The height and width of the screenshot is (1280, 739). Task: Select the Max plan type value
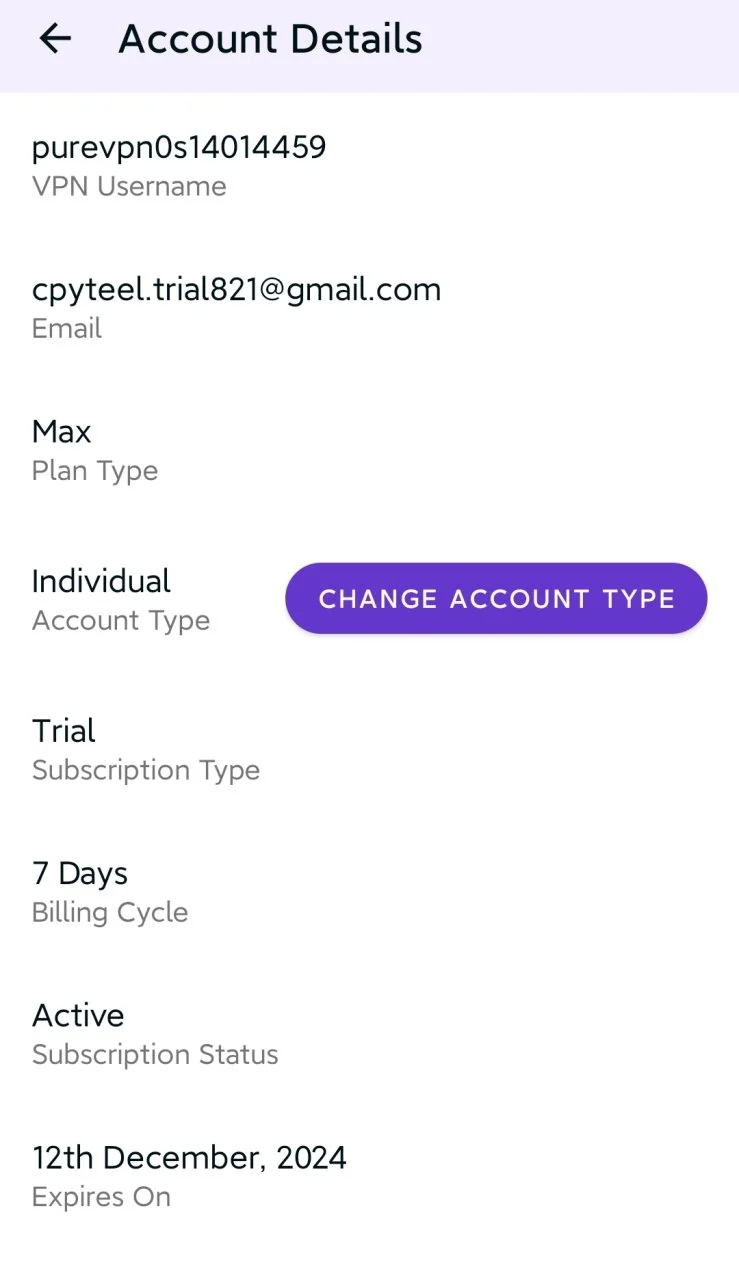point(62,432)
